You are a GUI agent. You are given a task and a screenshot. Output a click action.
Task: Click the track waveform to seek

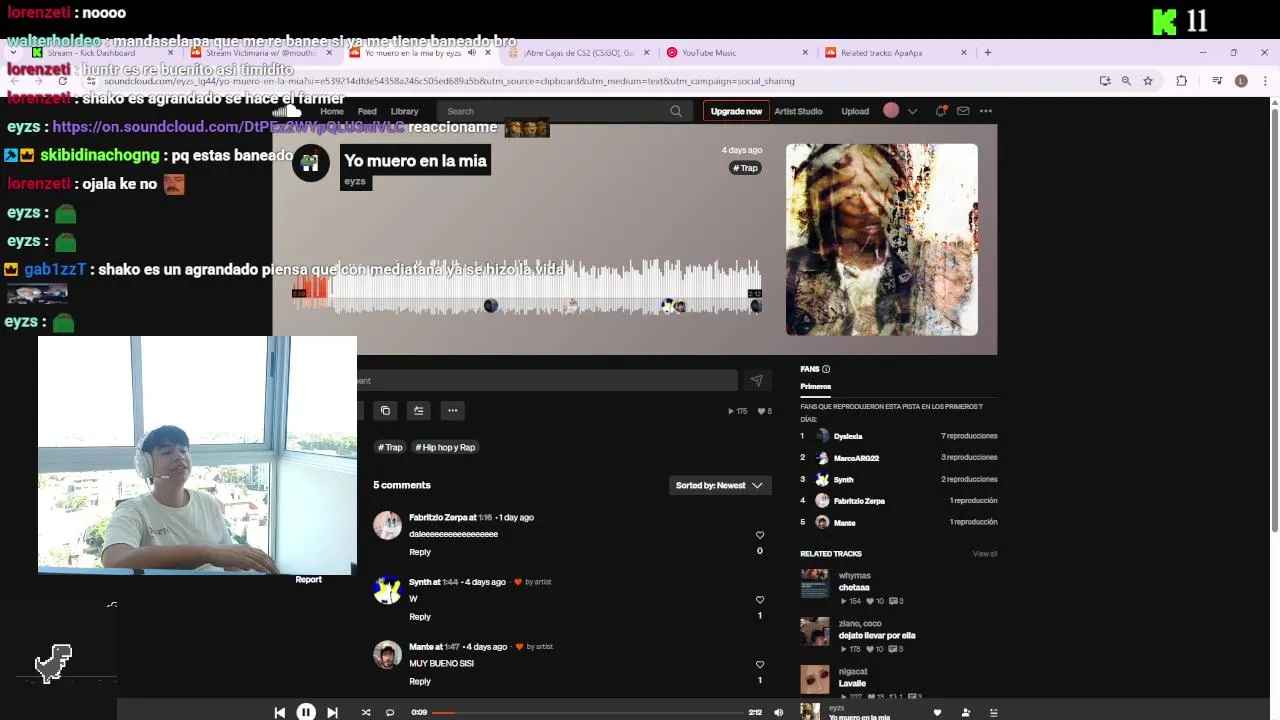coord(527,288)
